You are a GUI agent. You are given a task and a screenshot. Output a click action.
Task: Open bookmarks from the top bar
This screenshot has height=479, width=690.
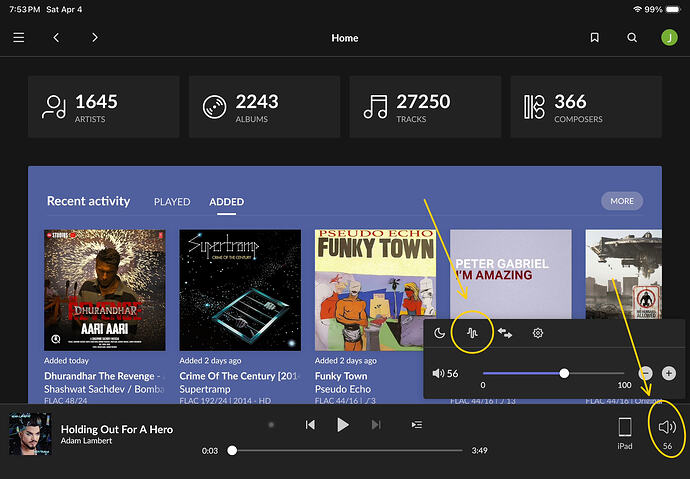click(x=594, y=37)
